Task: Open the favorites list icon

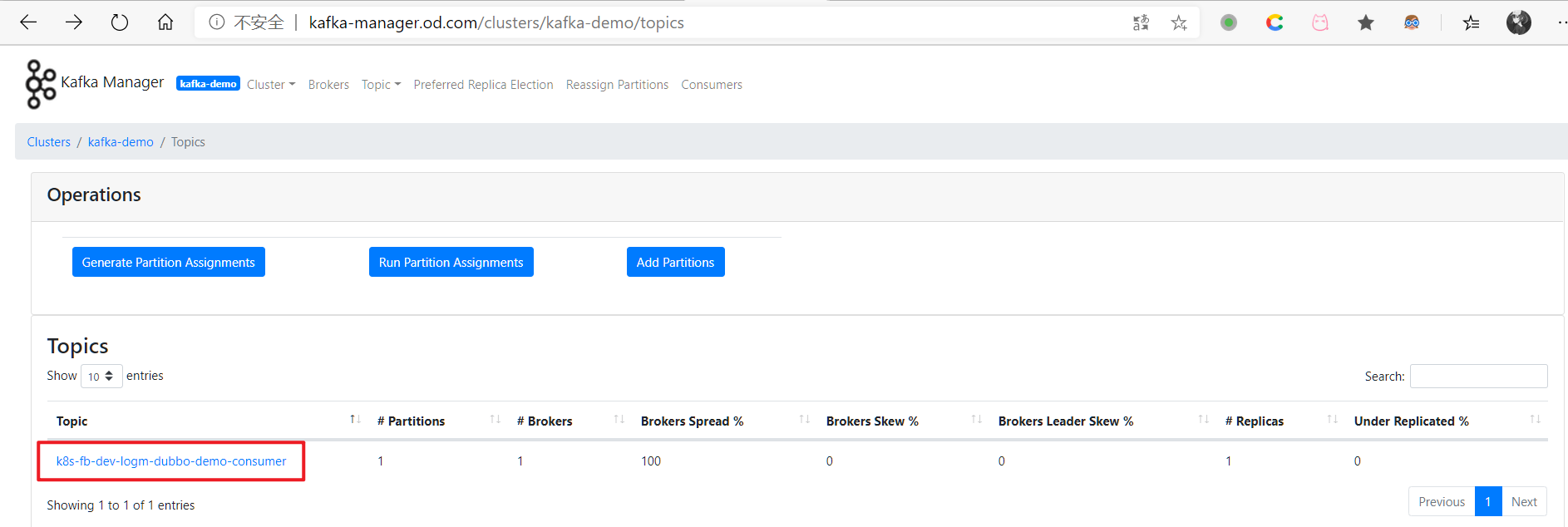Action: (x=1472, y=22)
